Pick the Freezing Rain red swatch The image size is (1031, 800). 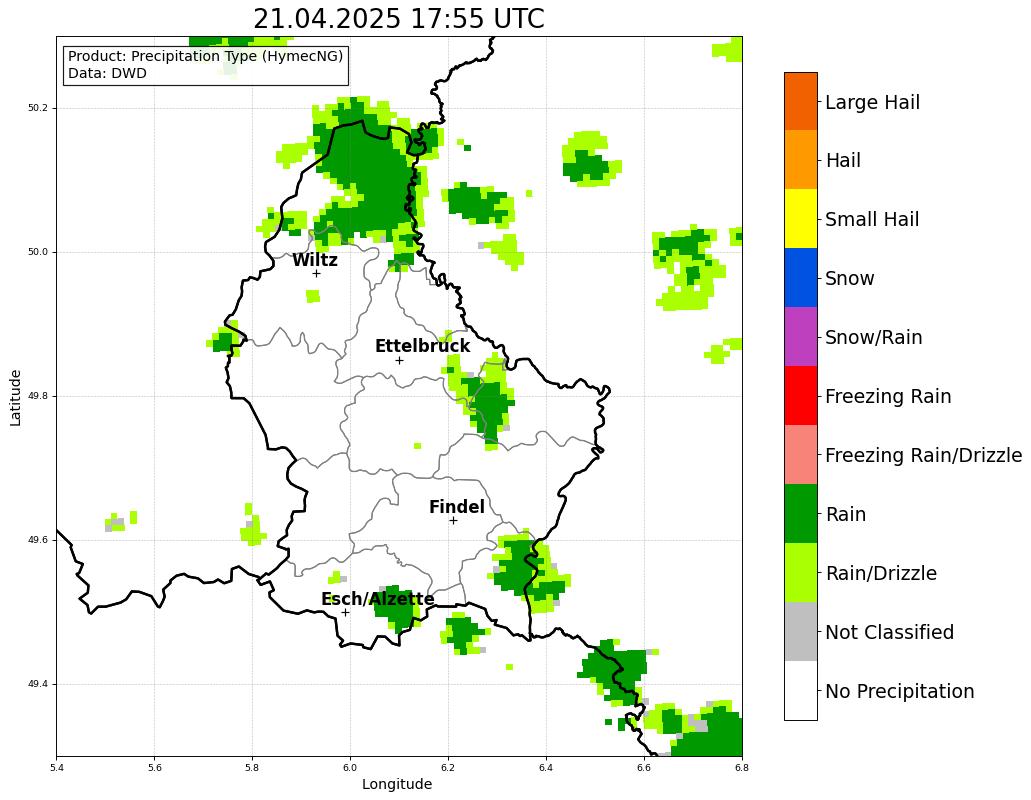point(800,396)
